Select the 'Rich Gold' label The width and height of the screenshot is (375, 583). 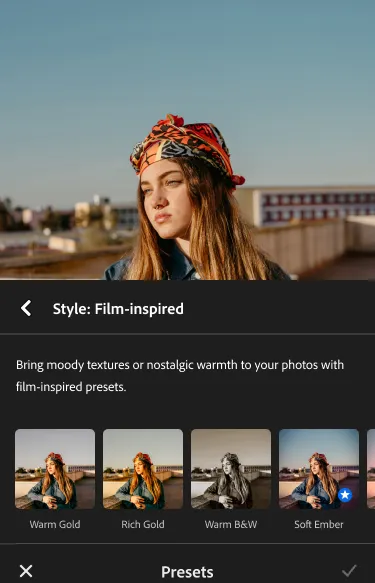point(143,524)
